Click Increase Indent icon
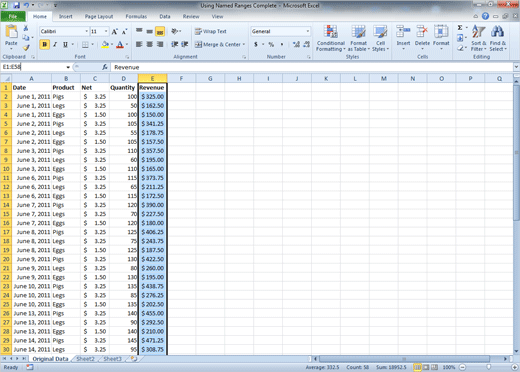The width and height of the screenshot is (520, 372). pyautogui.click(x=185, y=44)
